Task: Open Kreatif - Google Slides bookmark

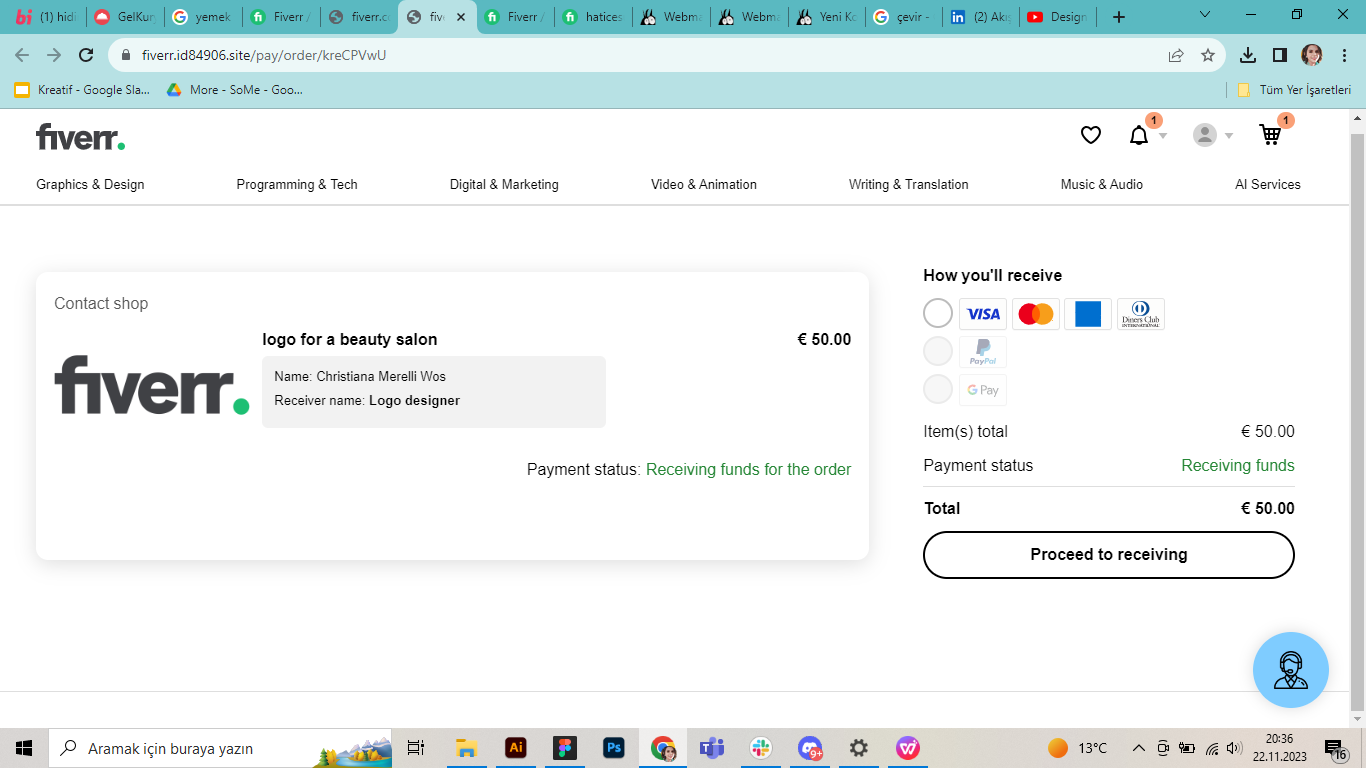Action: (82, 90)
